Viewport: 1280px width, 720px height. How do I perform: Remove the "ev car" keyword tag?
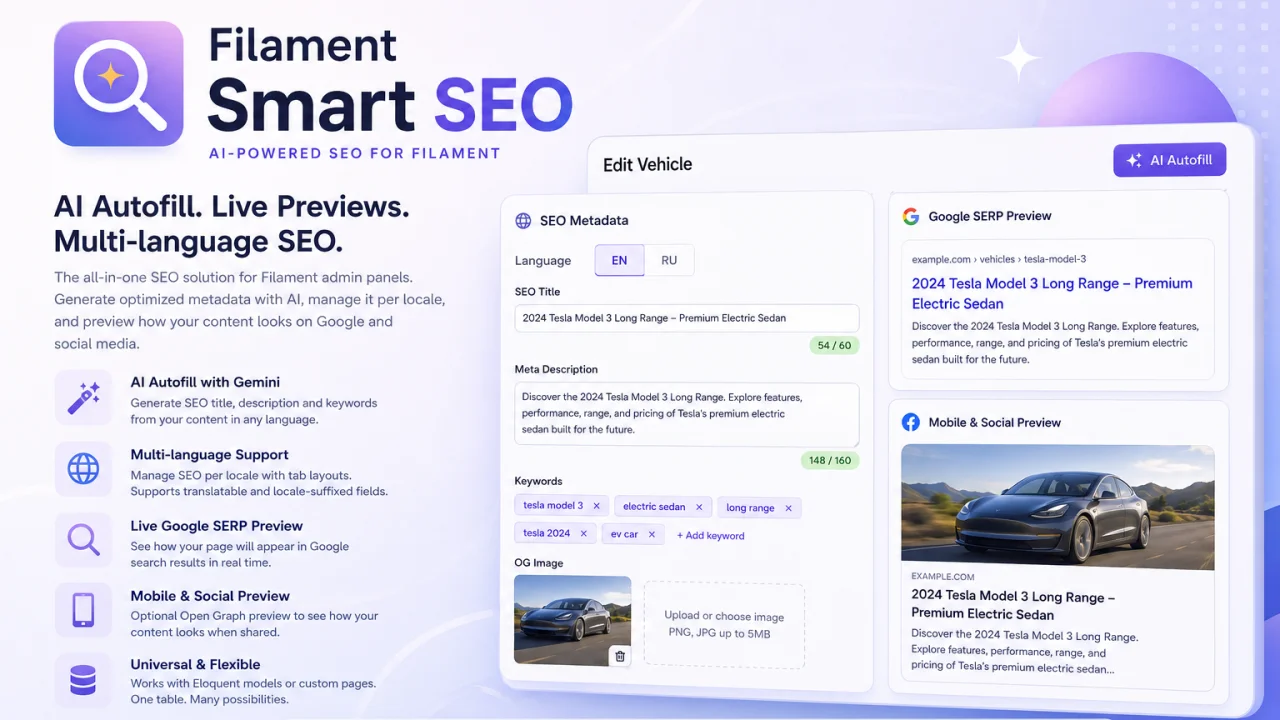(651, 534)
